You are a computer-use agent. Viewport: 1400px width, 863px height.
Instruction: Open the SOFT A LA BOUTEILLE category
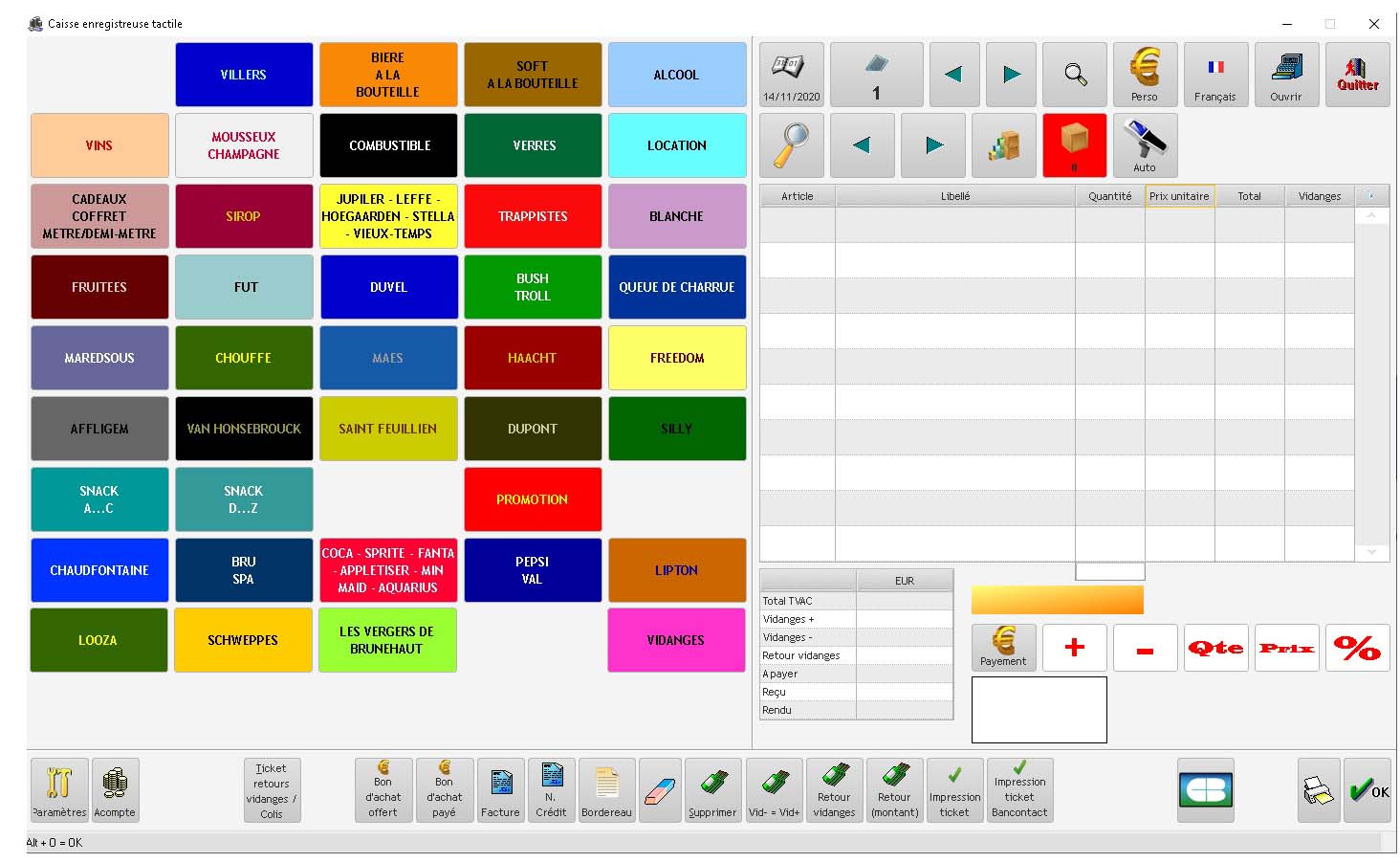point(533,75)
